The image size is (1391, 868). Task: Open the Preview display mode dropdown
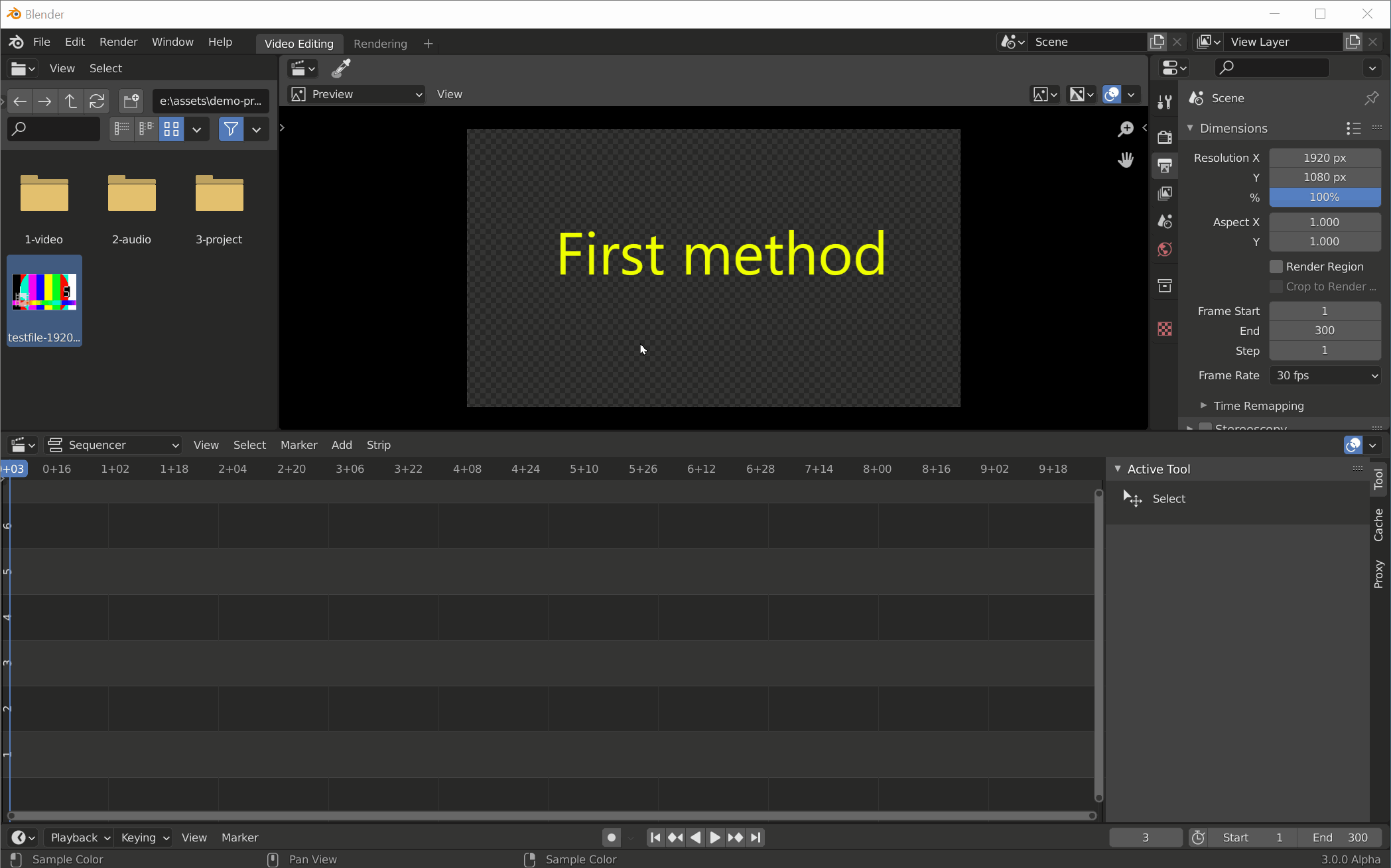click(357, 94)
